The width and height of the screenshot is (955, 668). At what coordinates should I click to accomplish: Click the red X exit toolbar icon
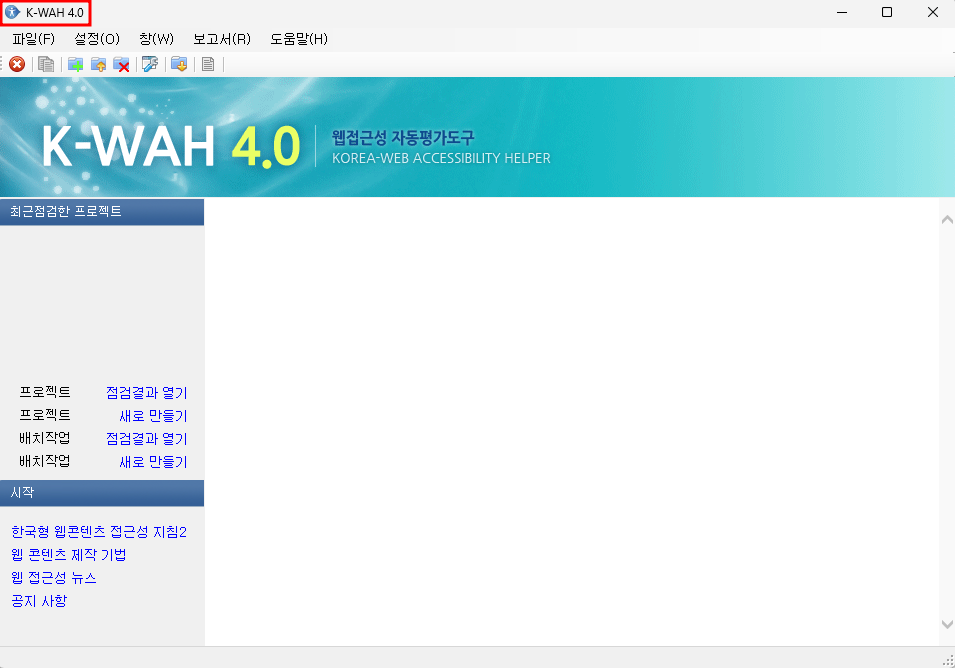pos(17,64)
